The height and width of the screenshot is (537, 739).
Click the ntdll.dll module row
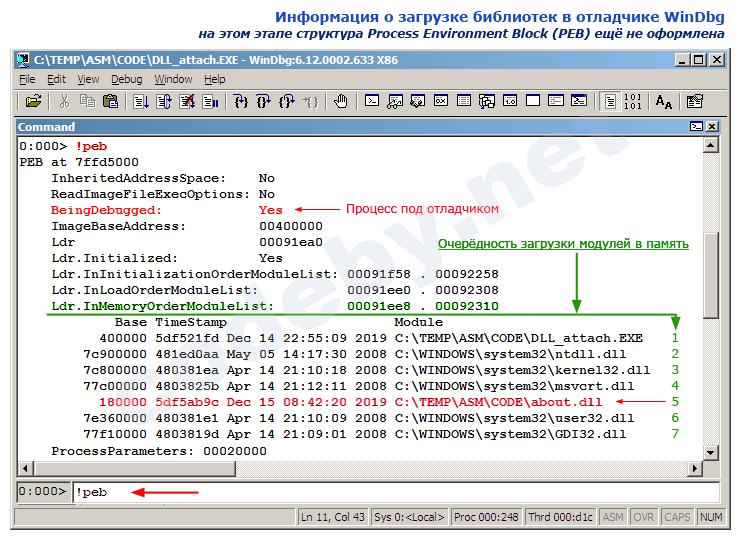tap(354, 354)
